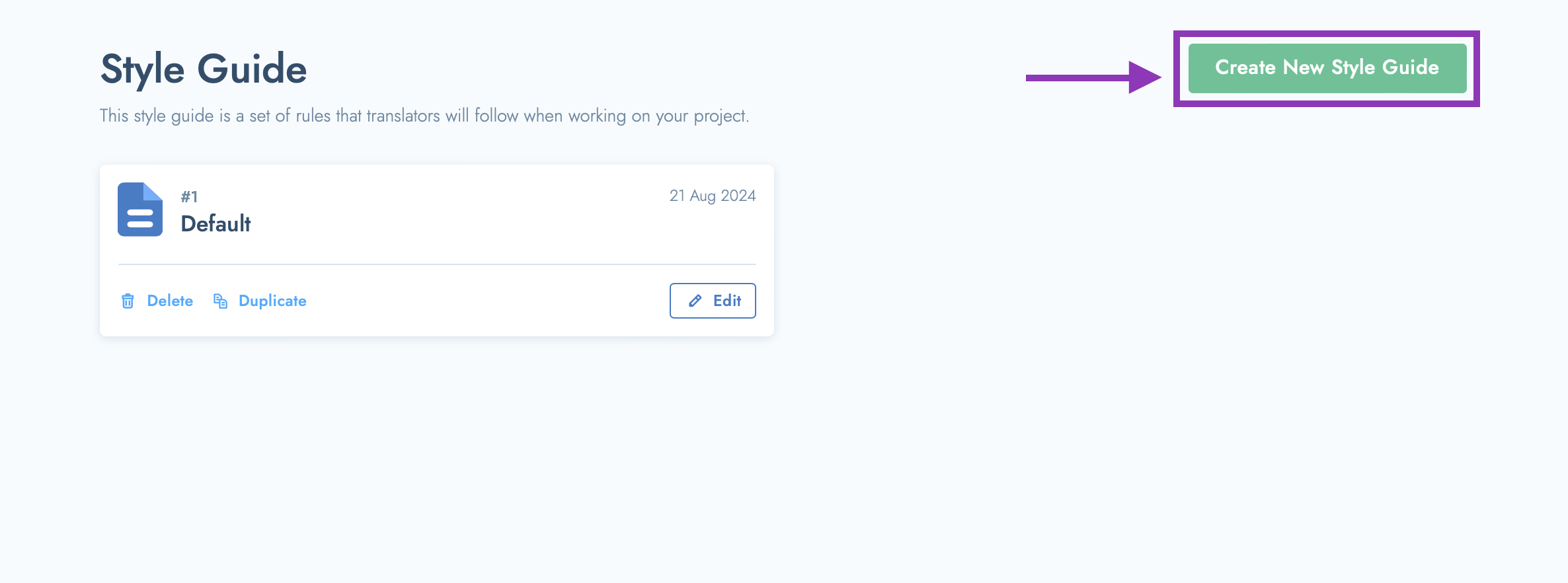Screen dimensions: 1568x583
Task: Click empty space inside Default card header
Action: point(463,218)
